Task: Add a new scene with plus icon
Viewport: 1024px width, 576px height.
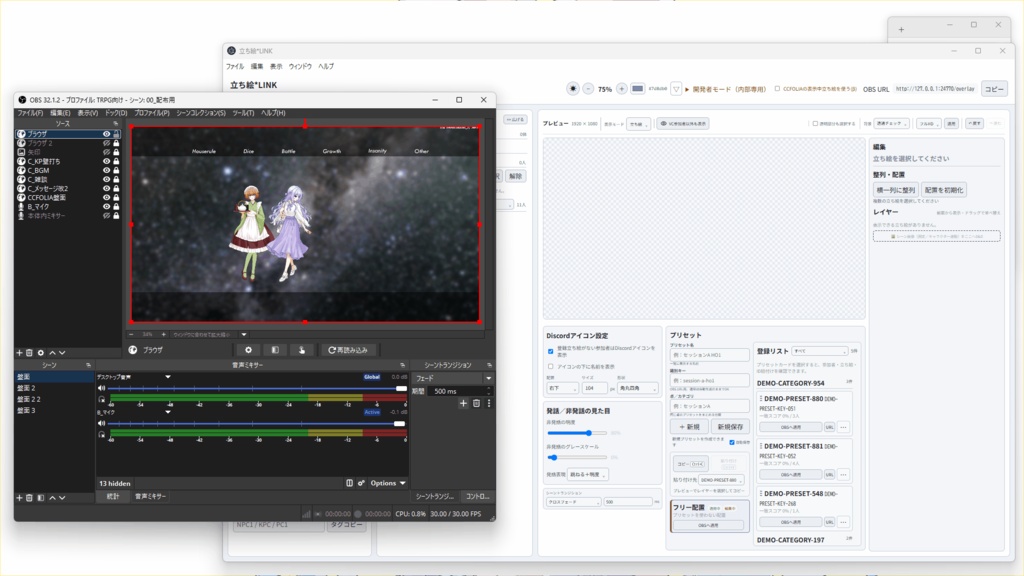Action: 19,498
